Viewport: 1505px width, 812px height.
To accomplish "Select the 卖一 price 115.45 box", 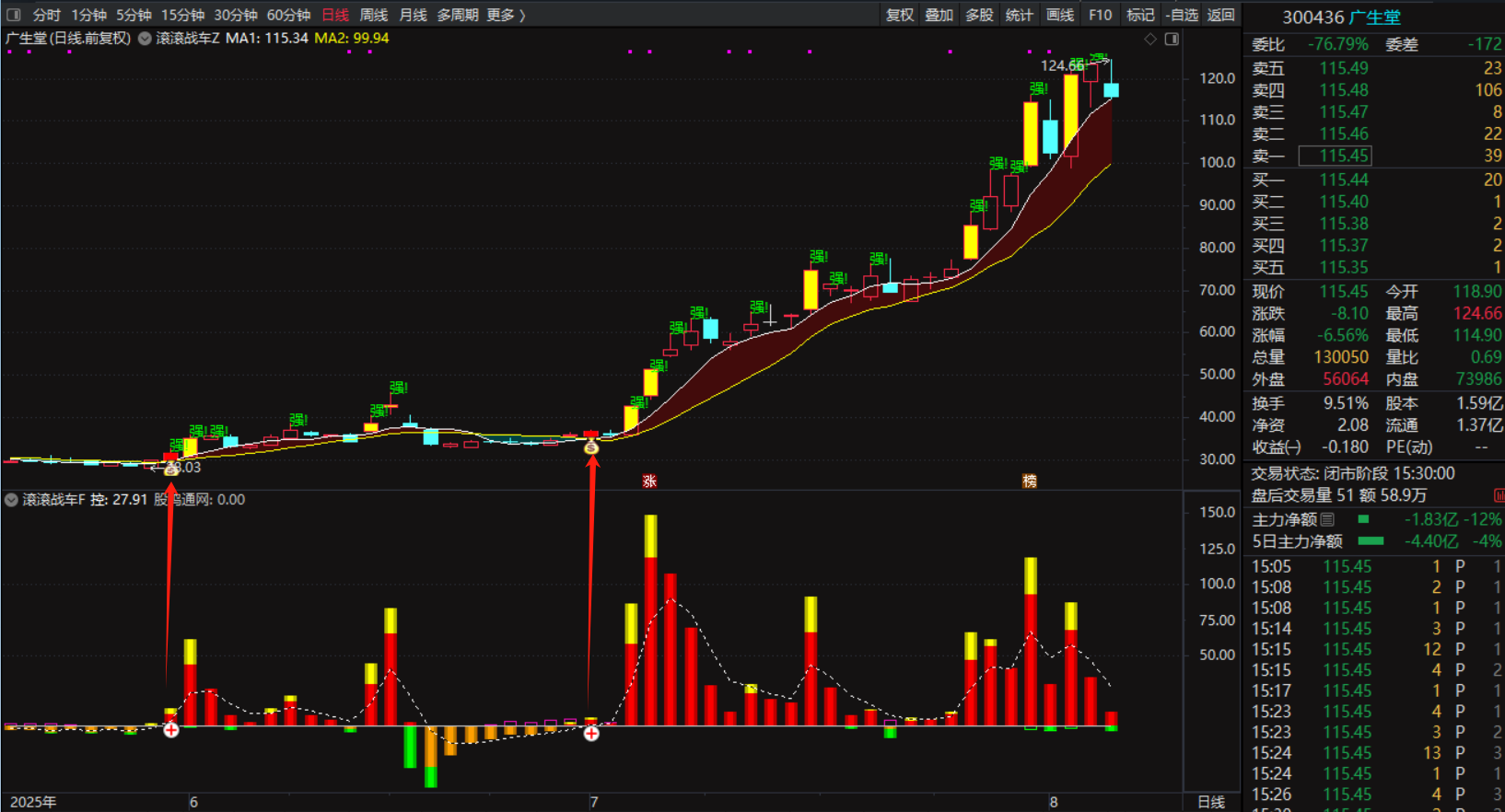I will click(x=1335, y=156).
